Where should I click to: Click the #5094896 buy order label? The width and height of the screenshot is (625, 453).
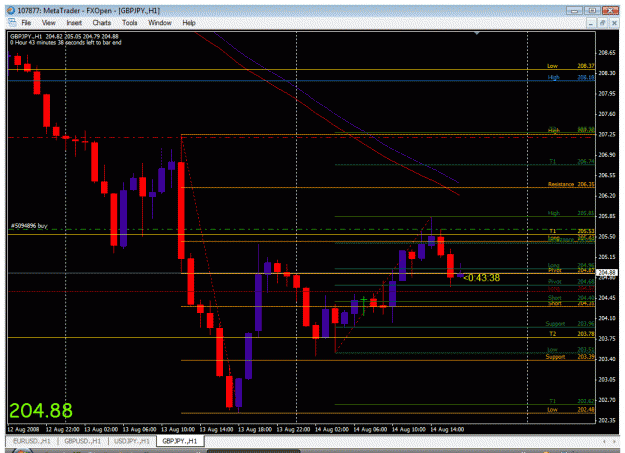pos(29,226)
